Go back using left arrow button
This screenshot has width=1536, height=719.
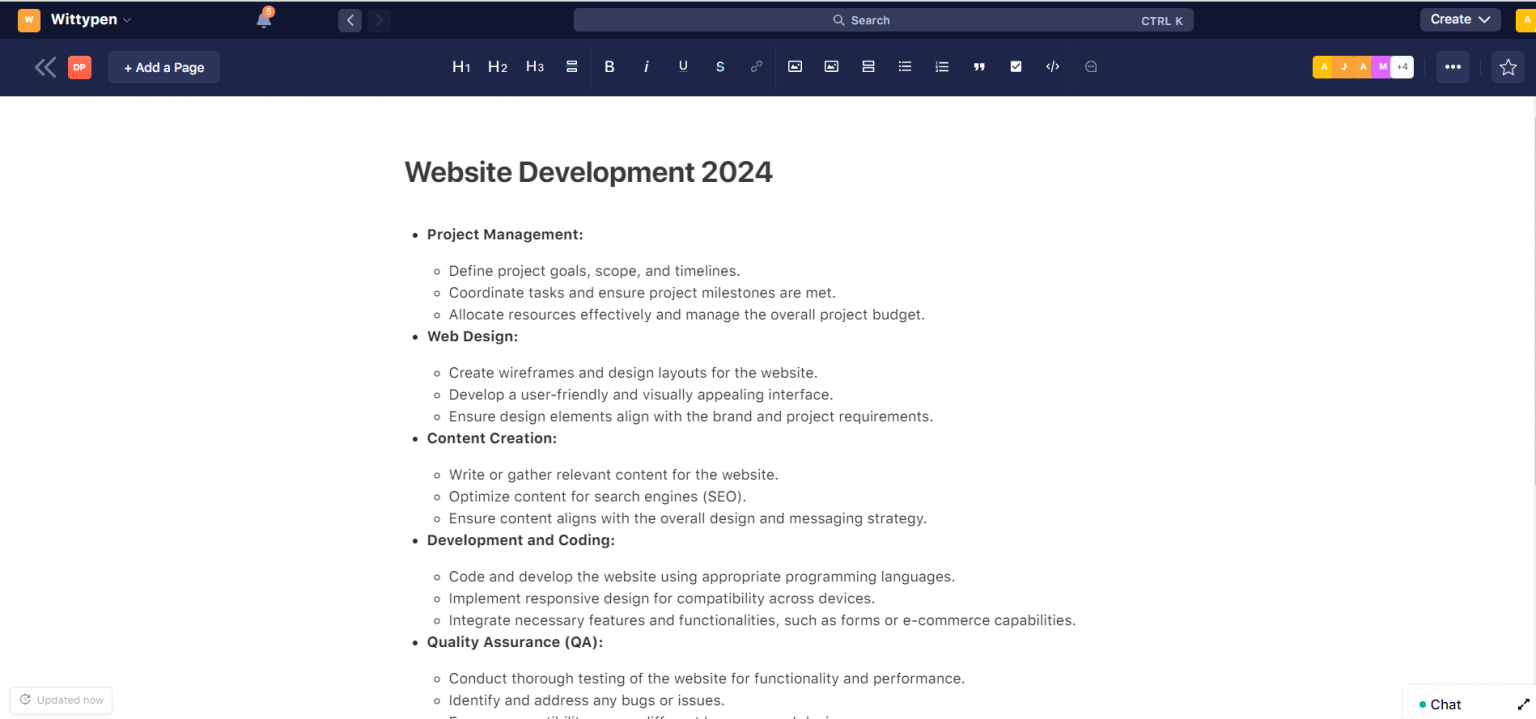[x=350, y=20]
